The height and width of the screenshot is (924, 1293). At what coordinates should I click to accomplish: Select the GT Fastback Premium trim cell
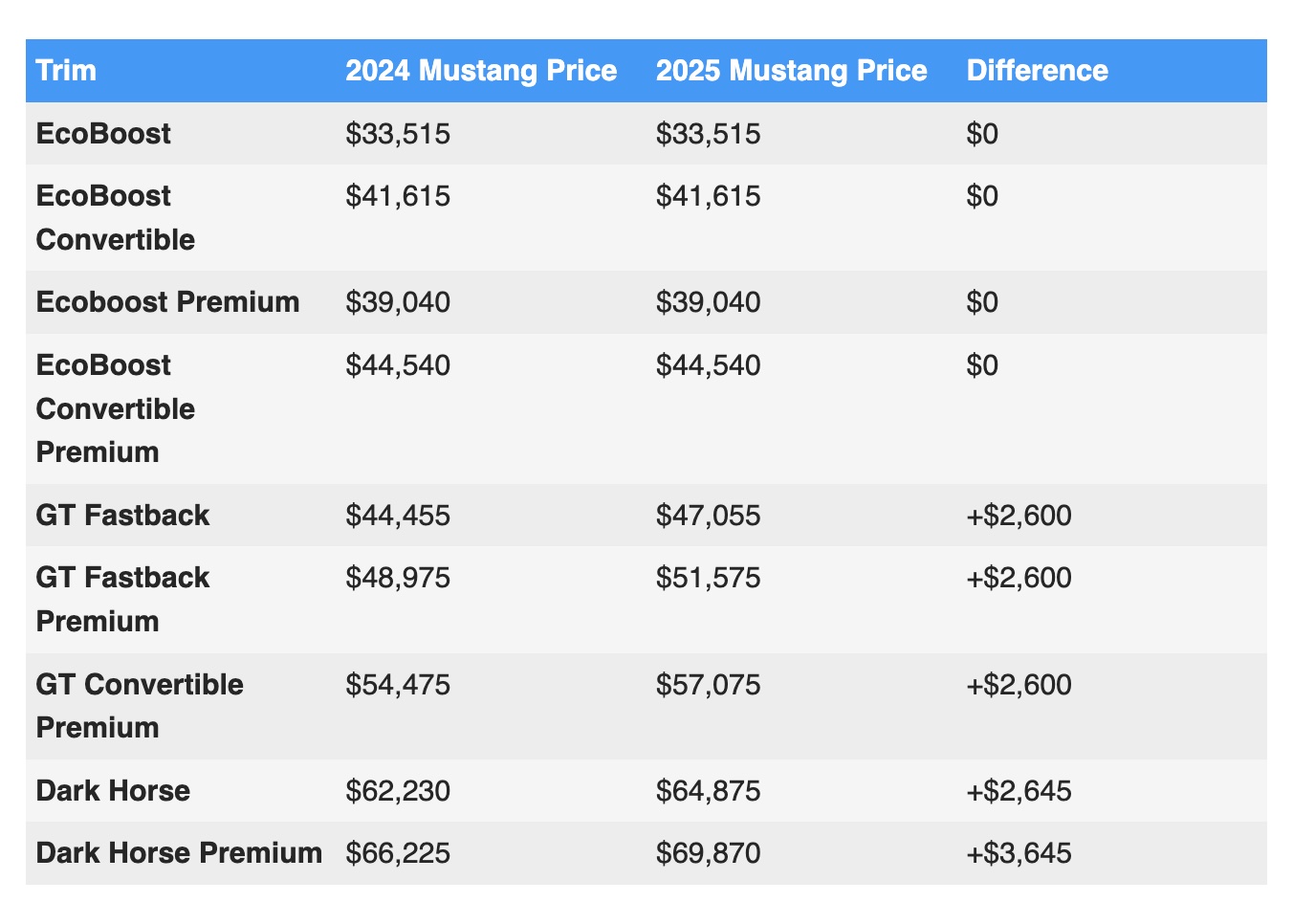click(122, 599)
